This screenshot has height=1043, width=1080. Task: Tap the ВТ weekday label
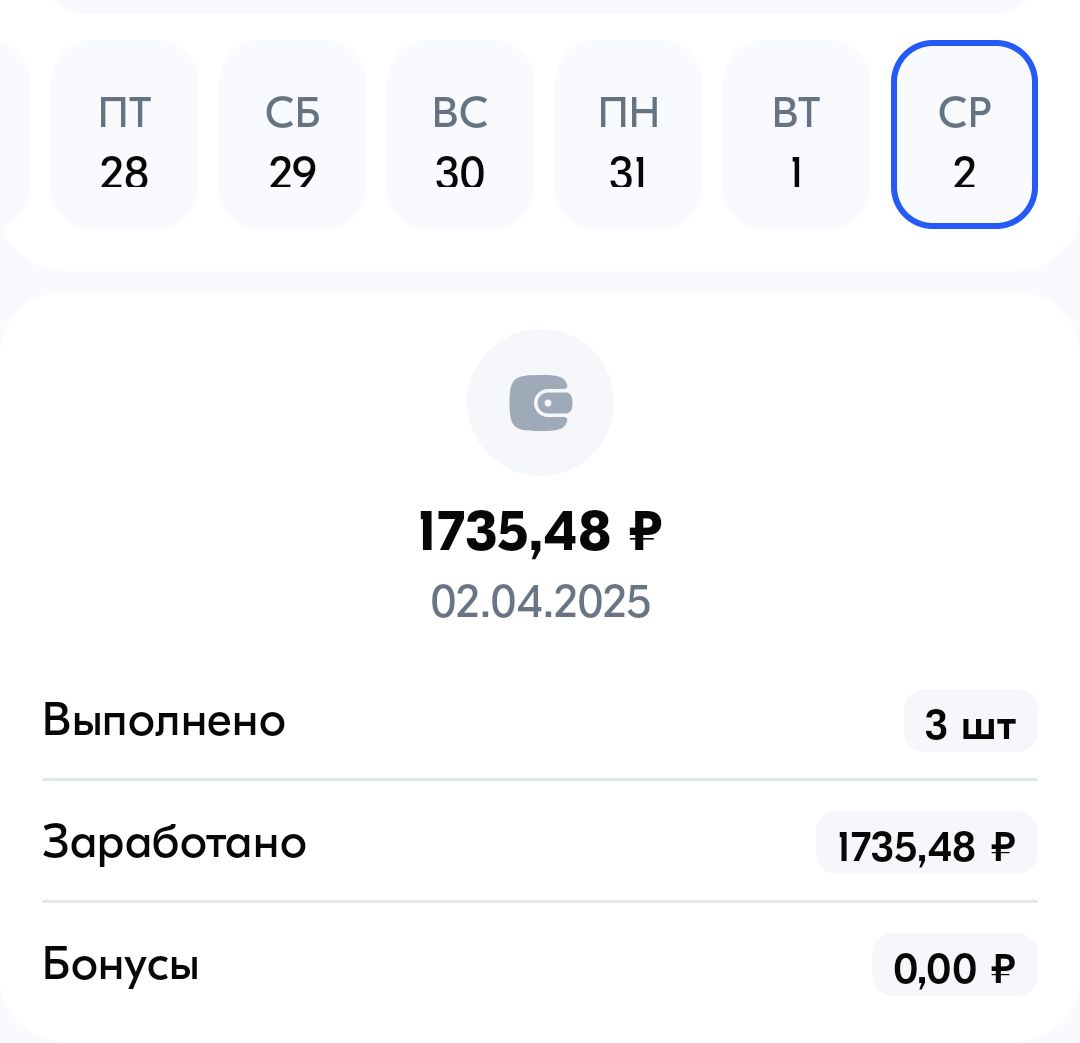click(796, 112)
